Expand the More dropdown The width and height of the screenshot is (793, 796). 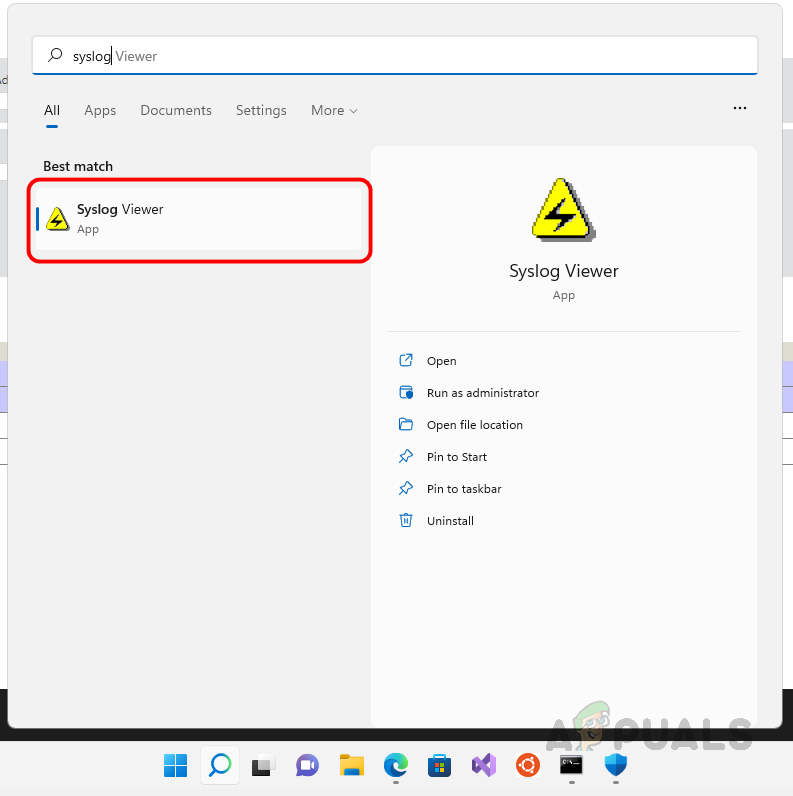coord(334,110)
